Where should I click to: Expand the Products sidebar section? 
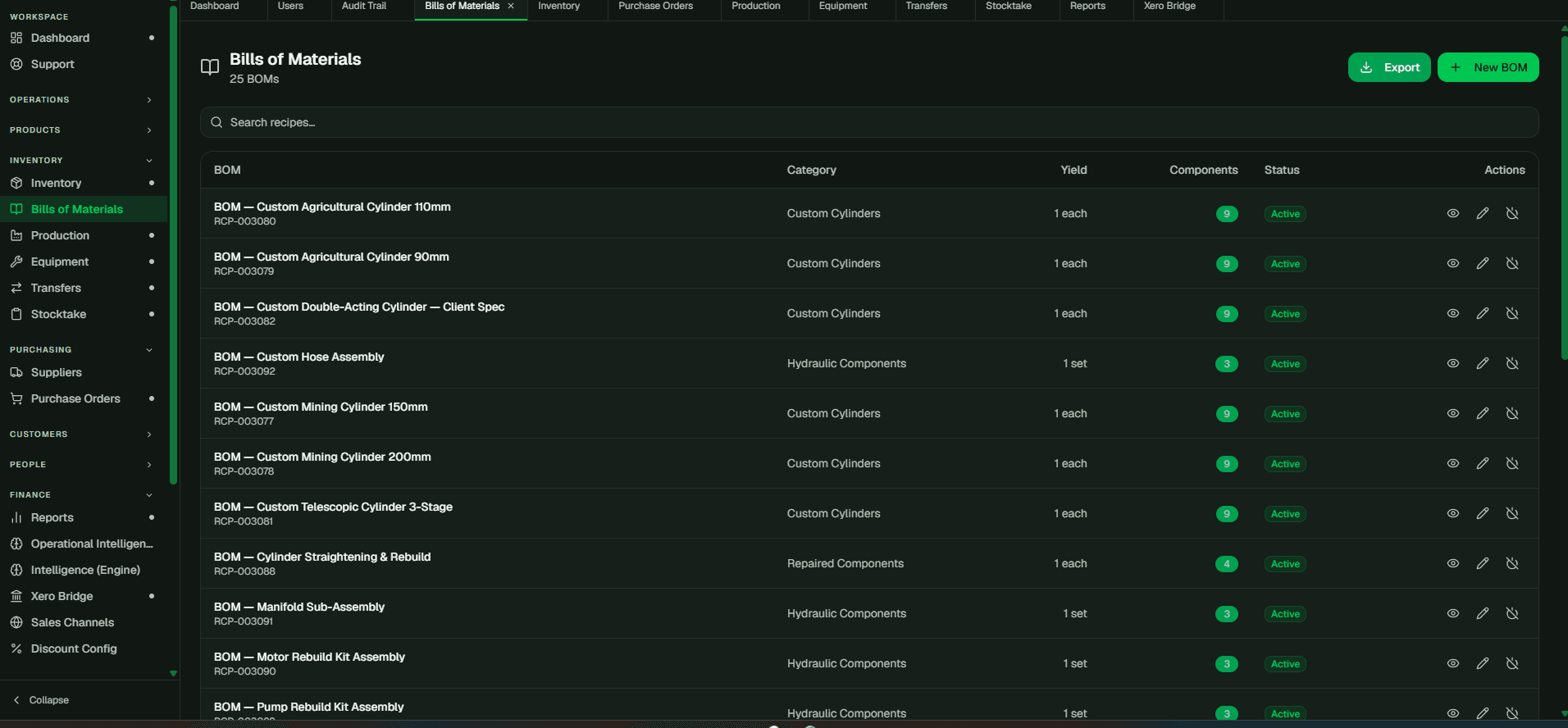tap(82, 130)
